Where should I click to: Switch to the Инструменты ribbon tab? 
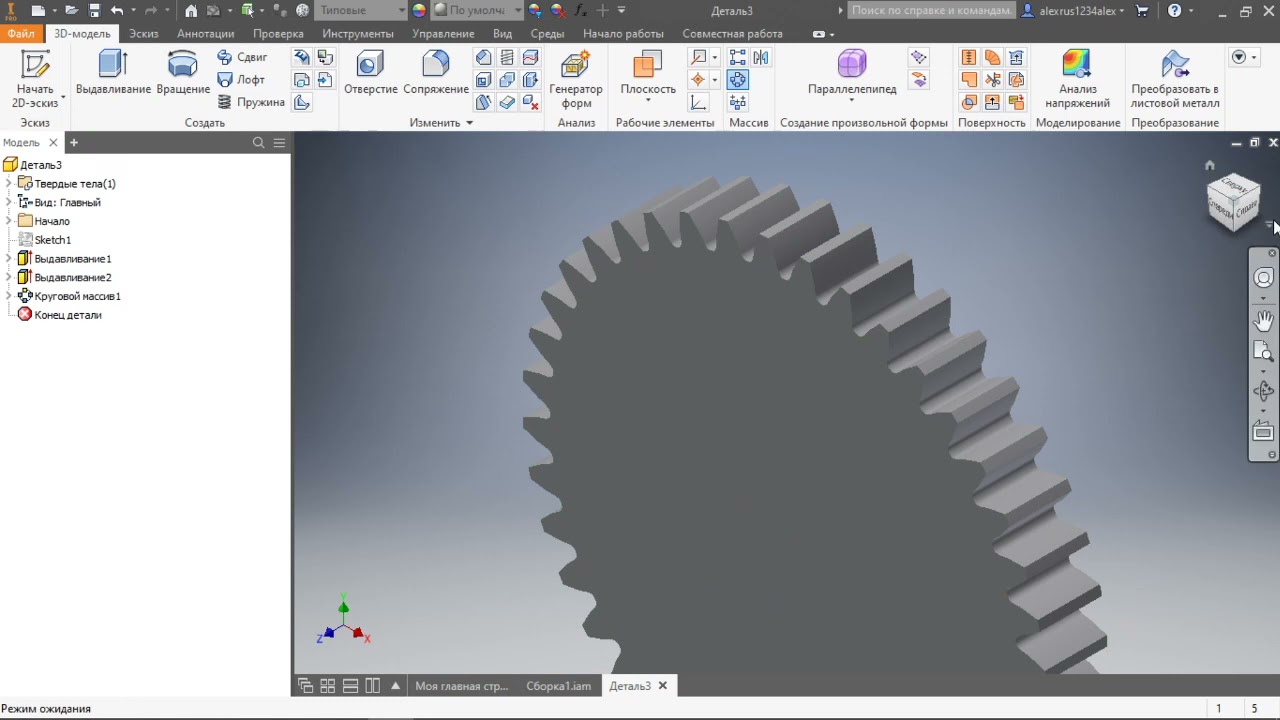[x=358, y=33]
